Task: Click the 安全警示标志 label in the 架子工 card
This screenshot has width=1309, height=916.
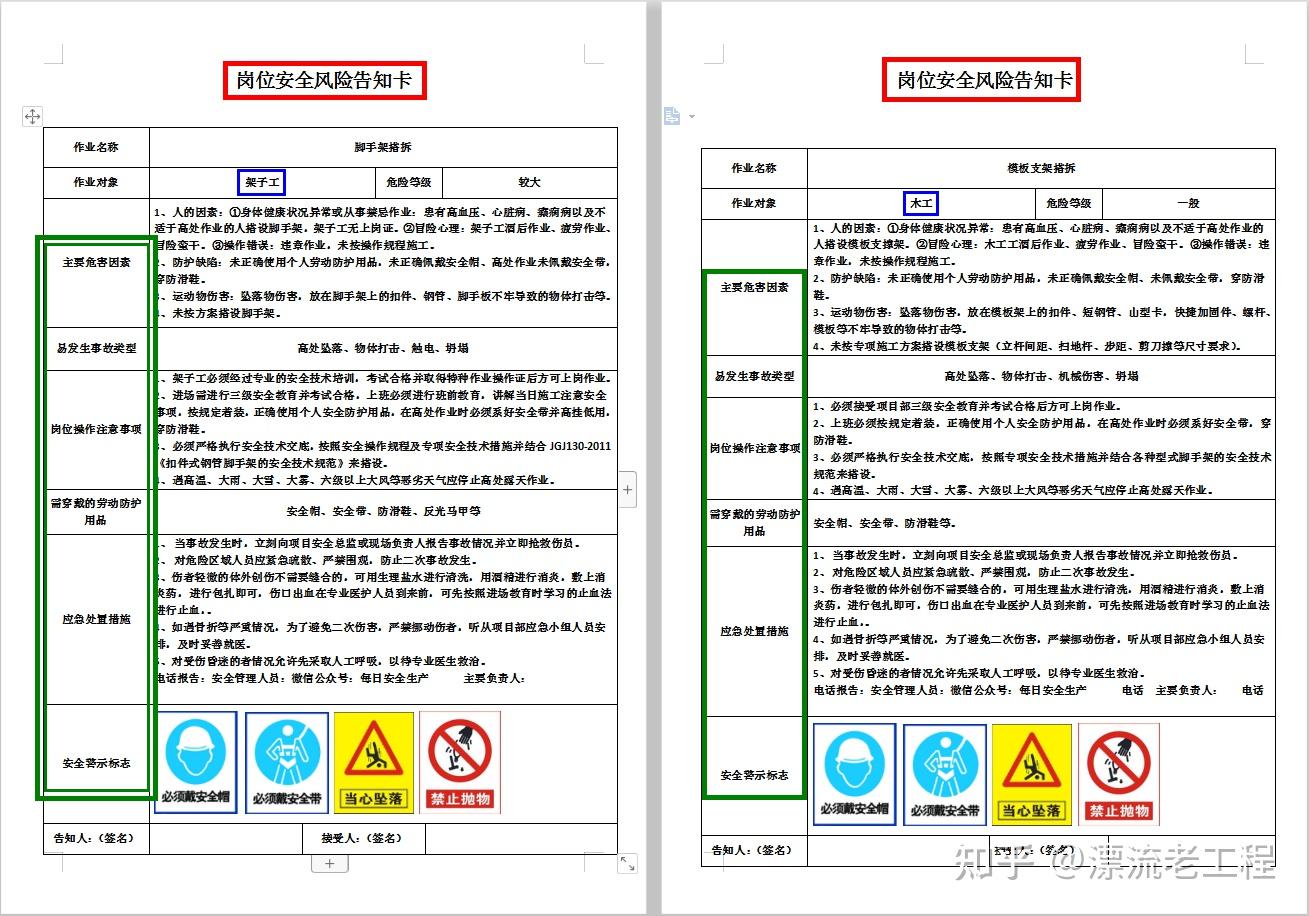Action: [x=96, y=763]
